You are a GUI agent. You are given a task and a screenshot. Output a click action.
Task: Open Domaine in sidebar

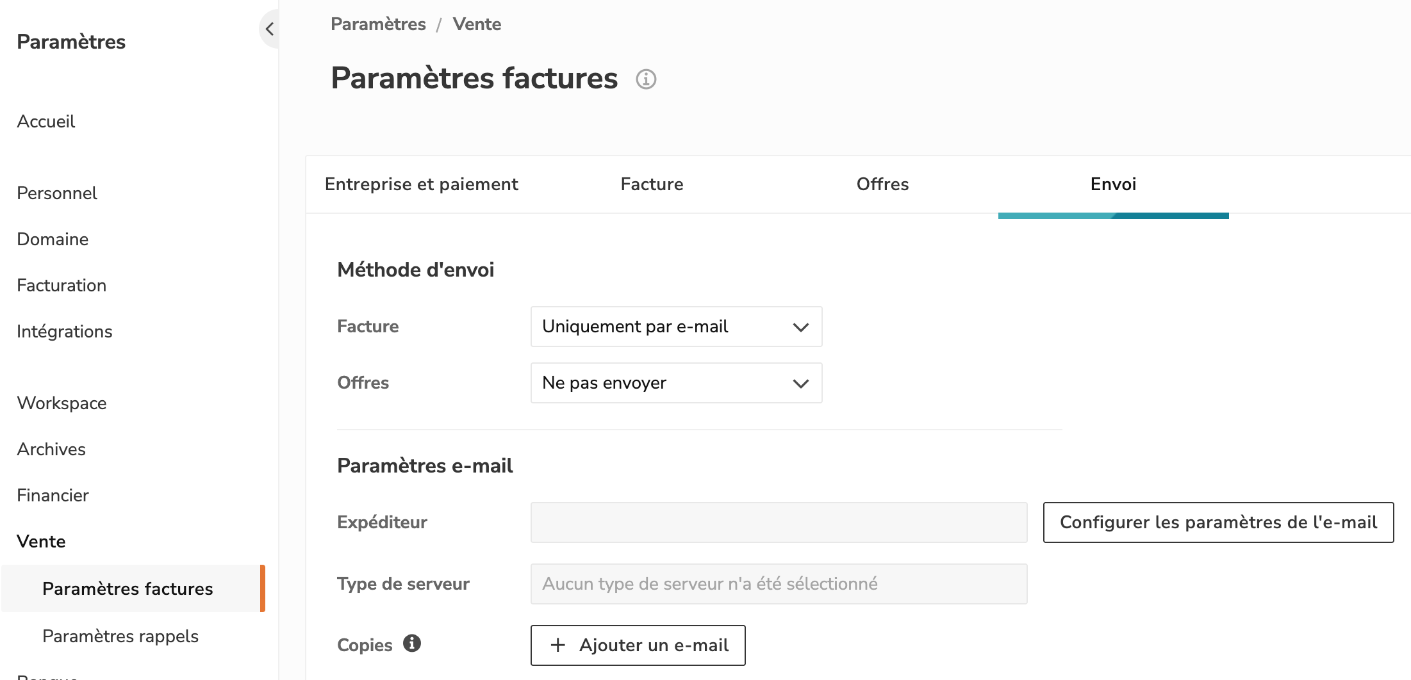coord(53,240)
